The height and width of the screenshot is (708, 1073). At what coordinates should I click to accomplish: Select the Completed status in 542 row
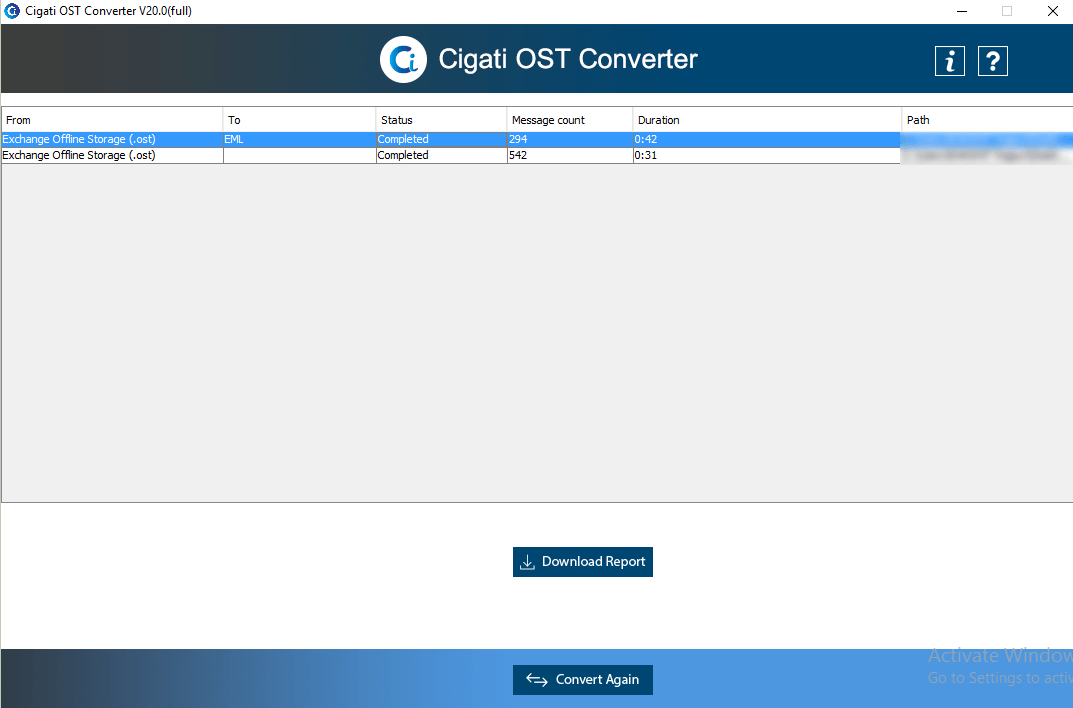[x=441, y=155]
